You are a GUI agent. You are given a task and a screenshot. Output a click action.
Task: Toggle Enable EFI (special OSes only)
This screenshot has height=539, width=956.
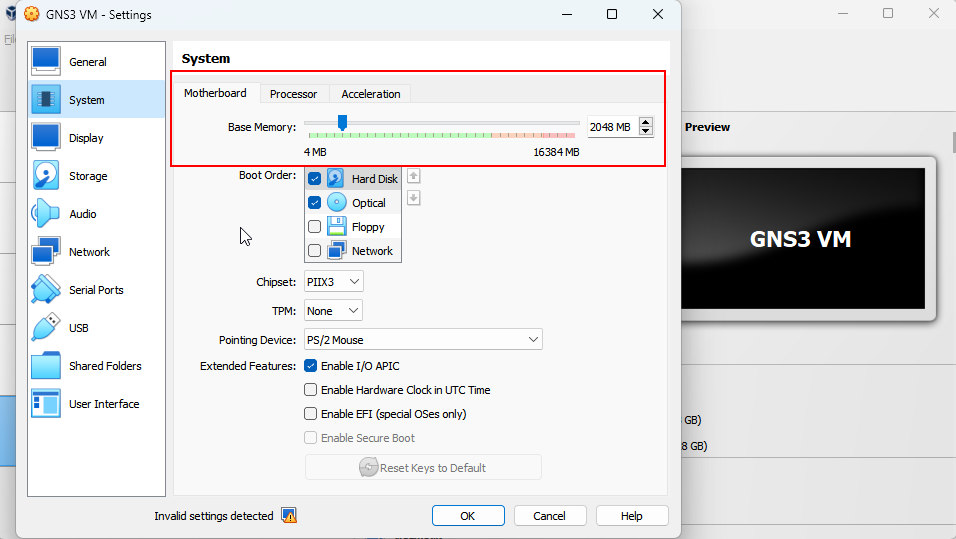(311, 414)
